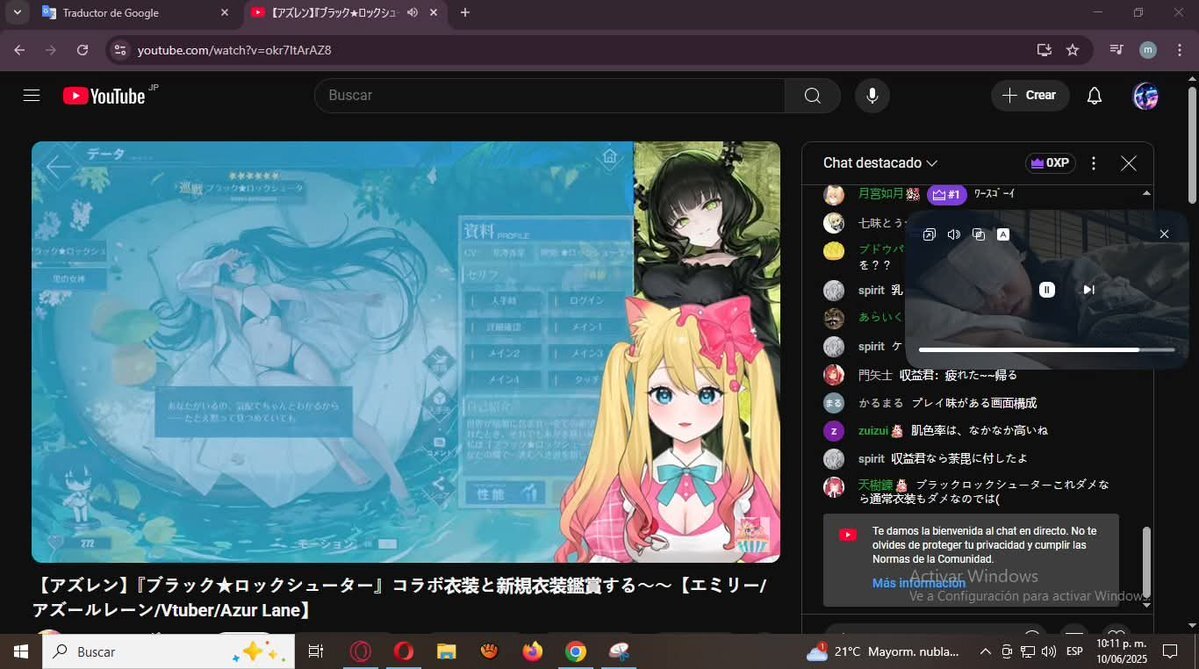1199x669 pixels.
Task: Mute the mini player audio
Action: (x=954, y=235)
